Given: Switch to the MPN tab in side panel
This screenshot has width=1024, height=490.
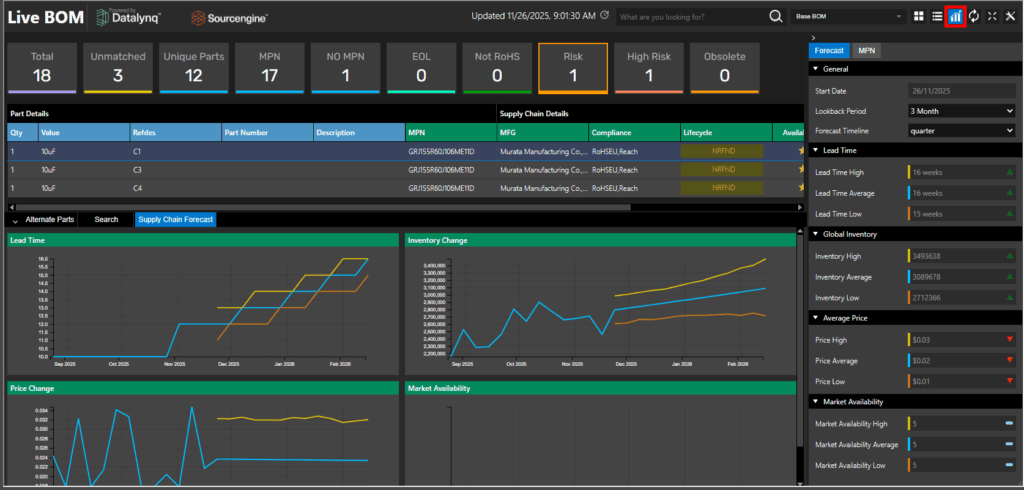Looking at the screenshot, I should click(x=867, y=49).
